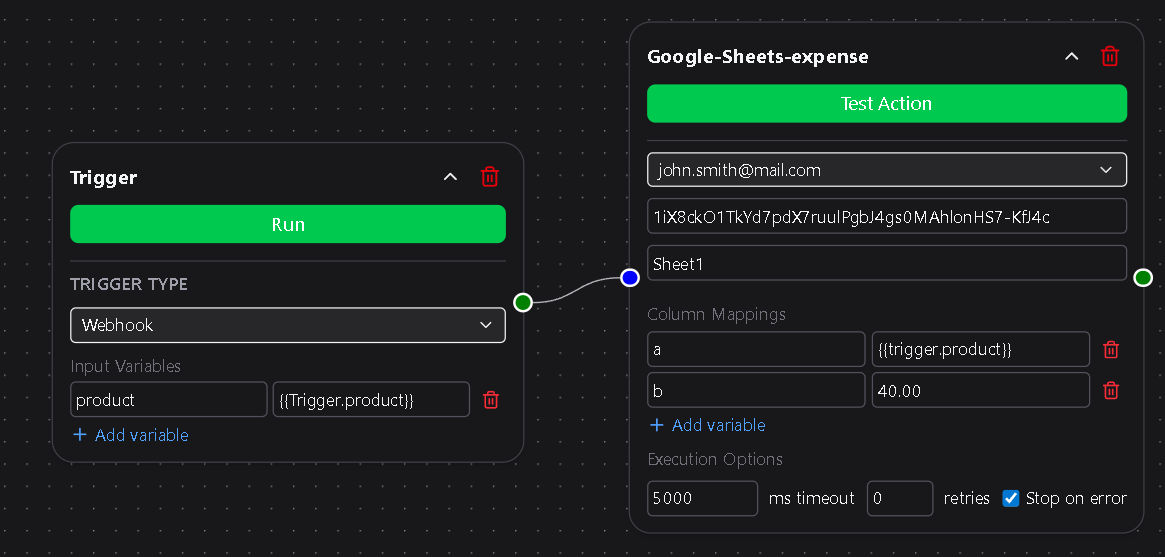Add variable under Column Mappings

tap(707, 425)
